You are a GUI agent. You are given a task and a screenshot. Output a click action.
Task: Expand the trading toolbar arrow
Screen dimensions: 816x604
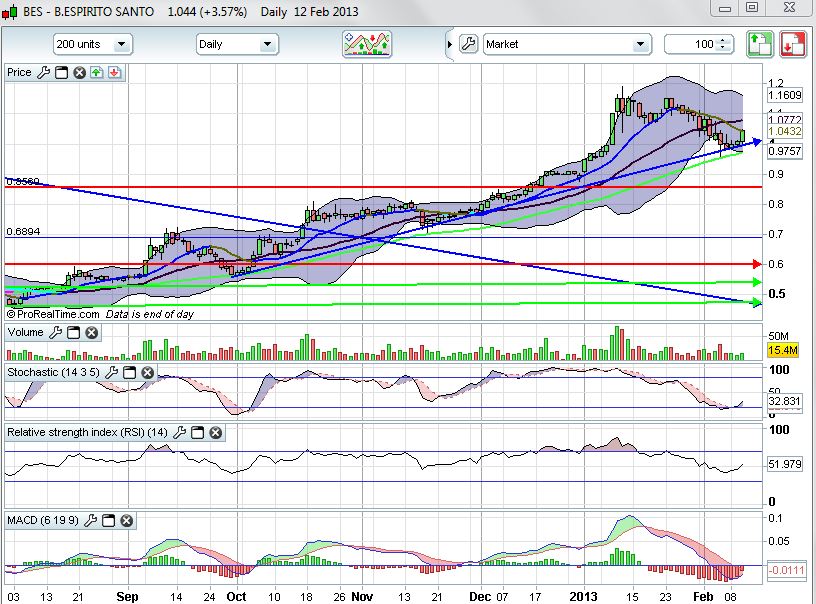pos(450,44)
